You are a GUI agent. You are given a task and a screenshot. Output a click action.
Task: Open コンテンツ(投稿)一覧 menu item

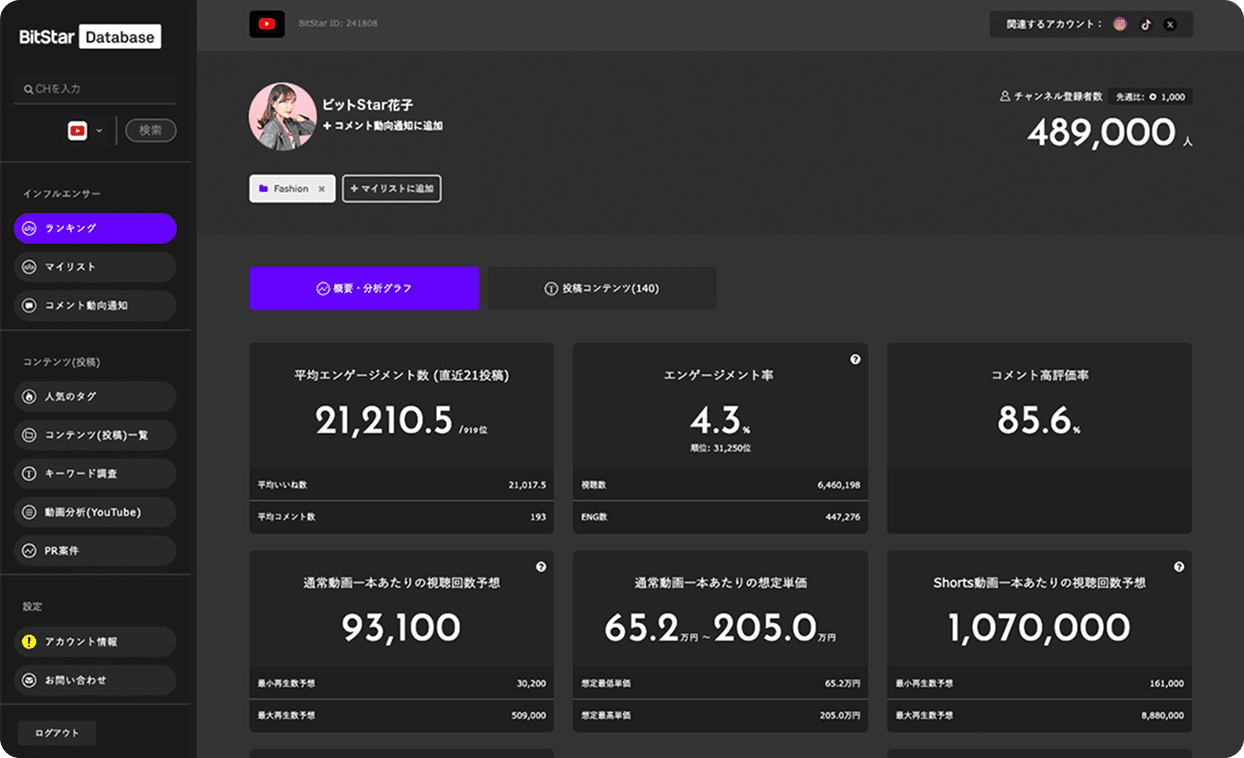95,435
